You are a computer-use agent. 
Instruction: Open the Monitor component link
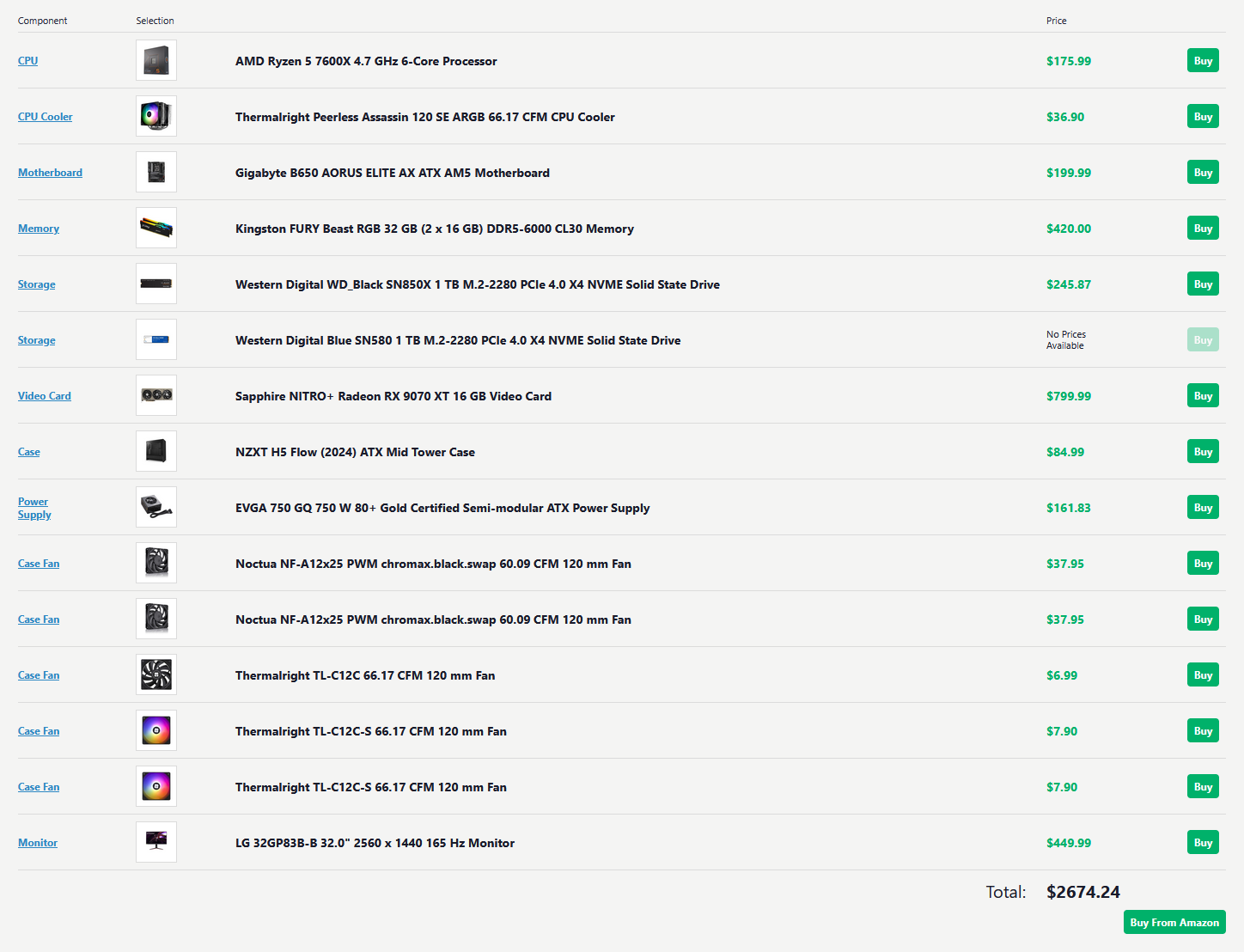point(38,843)
